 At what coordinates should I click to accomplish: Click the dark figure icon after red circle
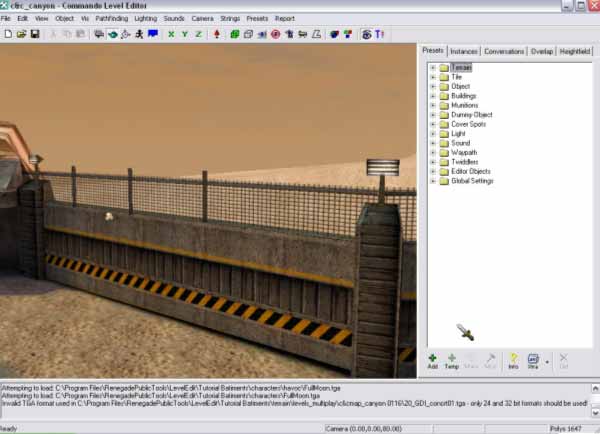click(x=289, y=34)
